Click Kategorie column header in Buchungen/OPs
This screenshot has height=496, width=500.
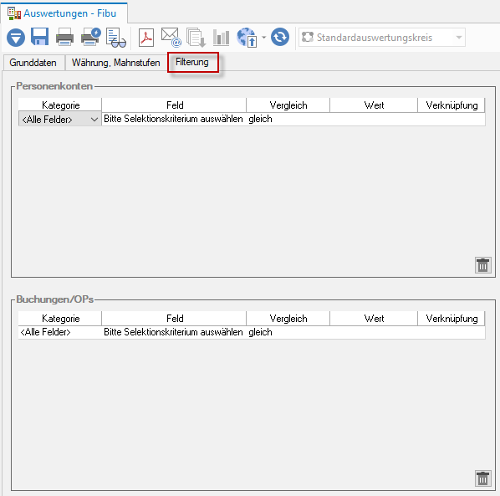point(60,319)
